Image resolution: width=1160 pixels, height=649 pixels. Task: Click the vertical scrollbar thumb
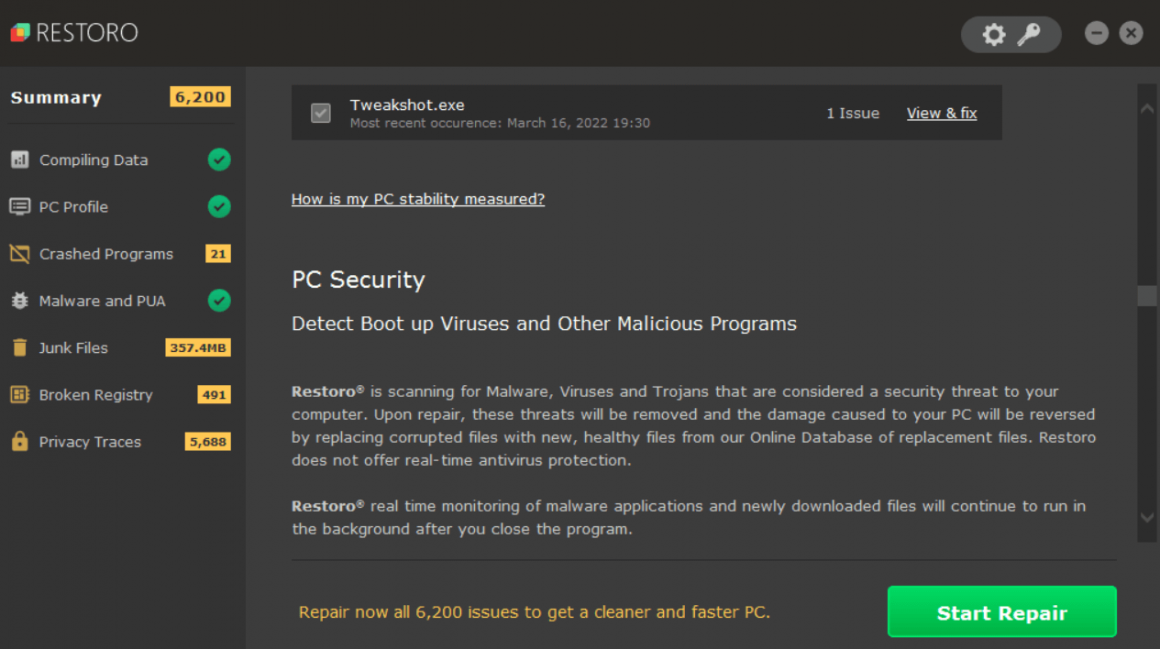(1147, 296)
